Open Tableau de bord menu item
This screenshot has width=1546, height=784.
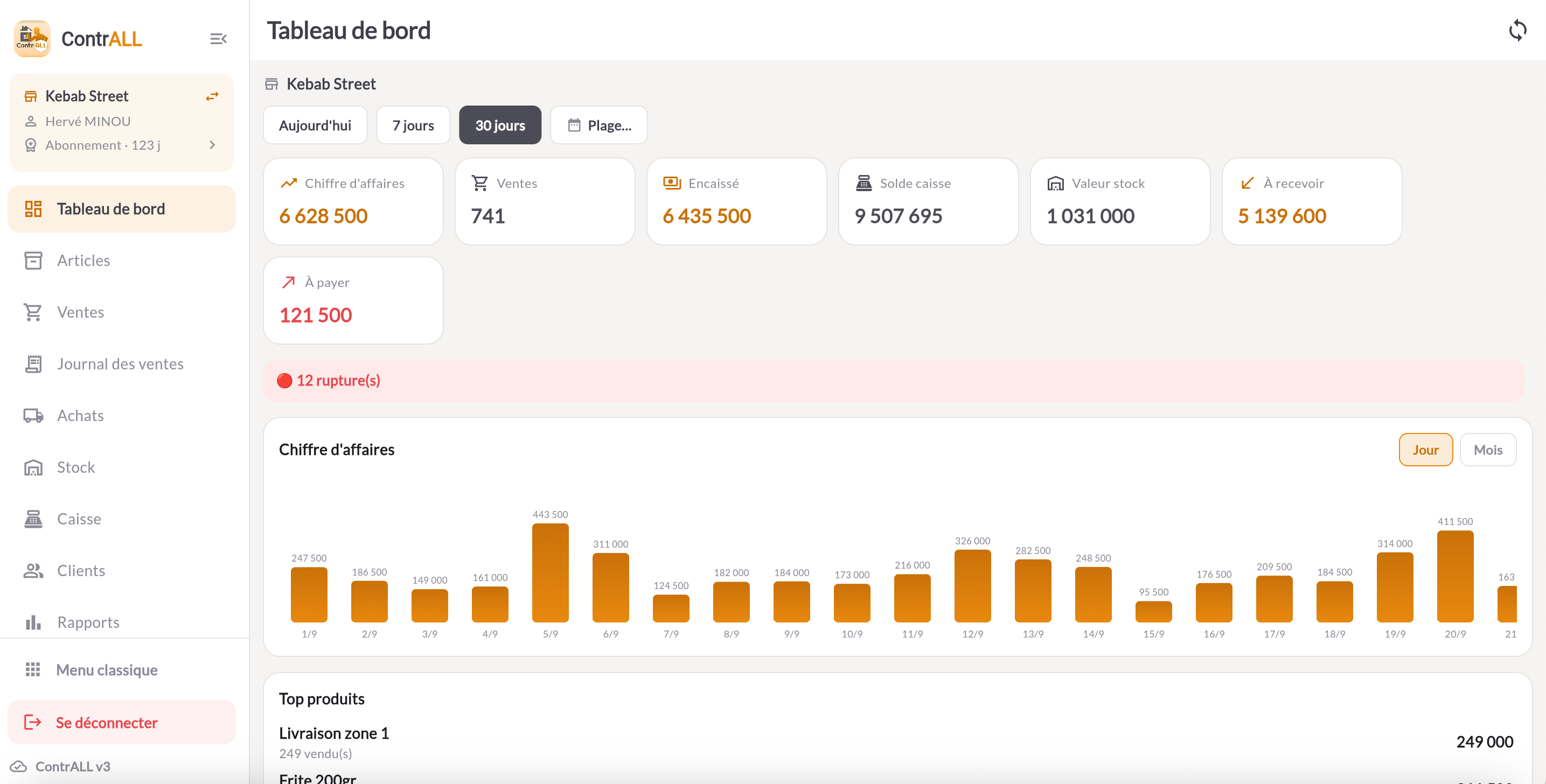click(x=122, y=209)
